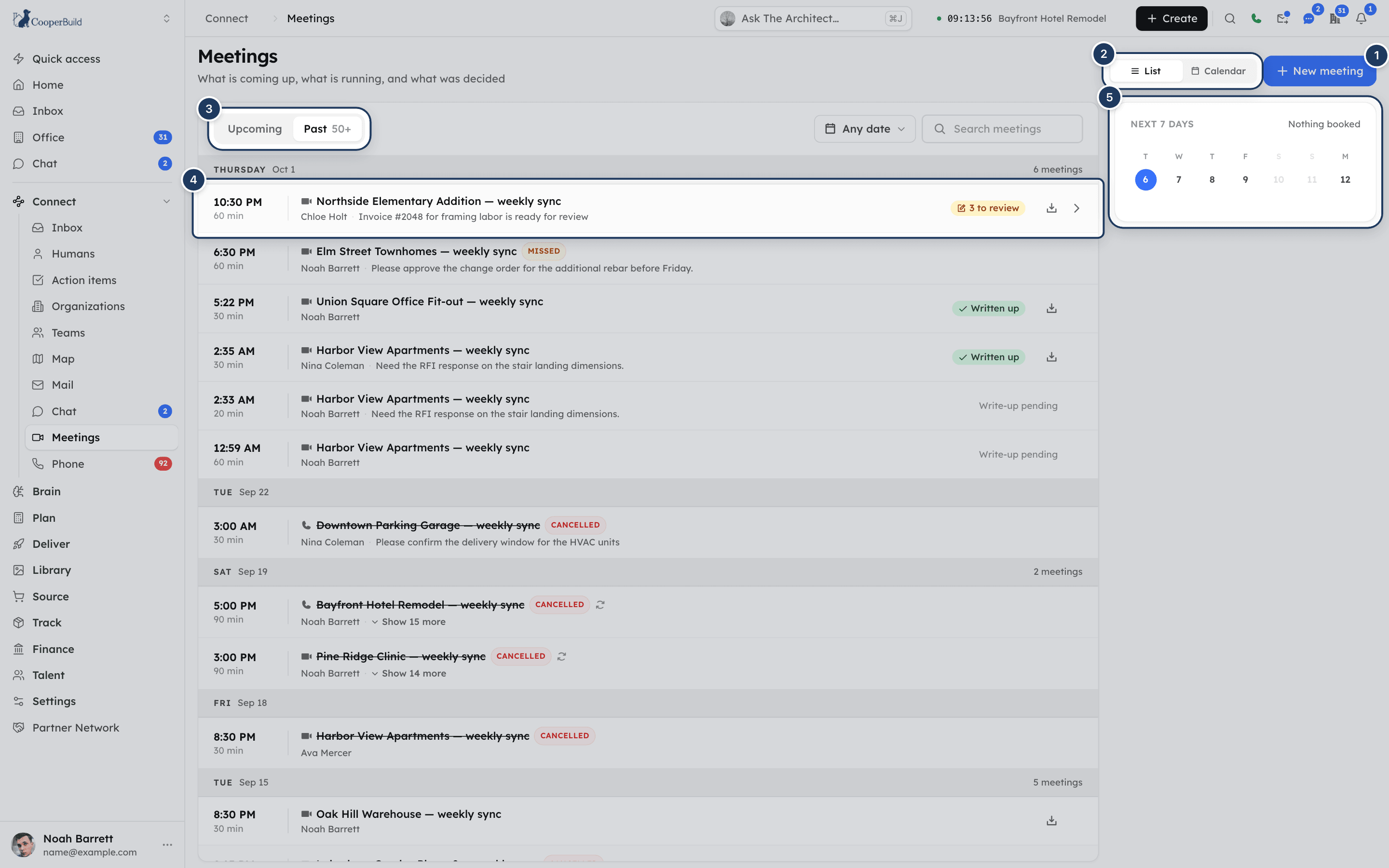Click recurring icon beside Pine Ridge Clinic

pyautogui.click(x=561, y=656)
